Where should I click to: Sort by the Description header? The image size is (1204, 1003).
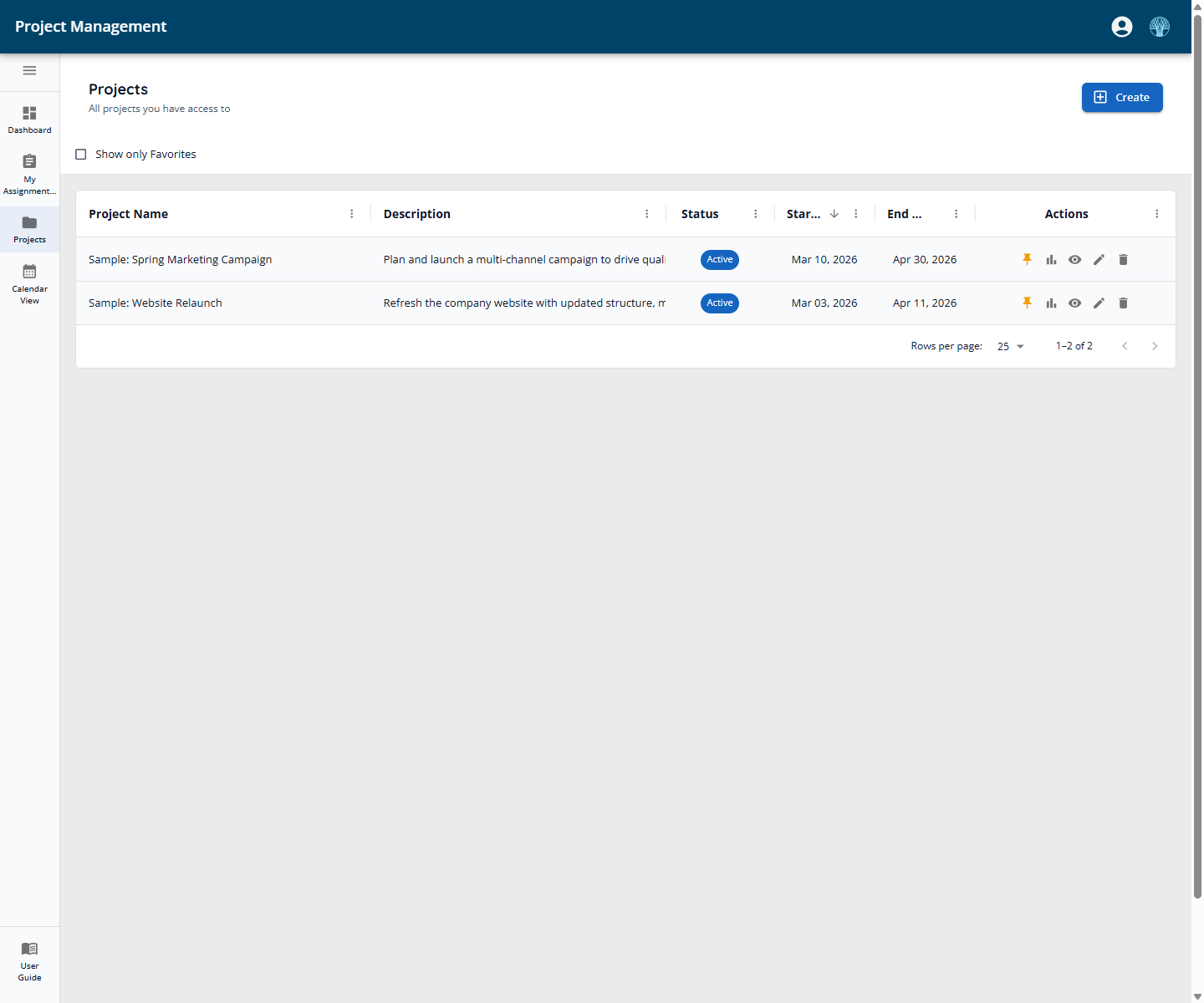pyautogui.click(x=416, y=214)
